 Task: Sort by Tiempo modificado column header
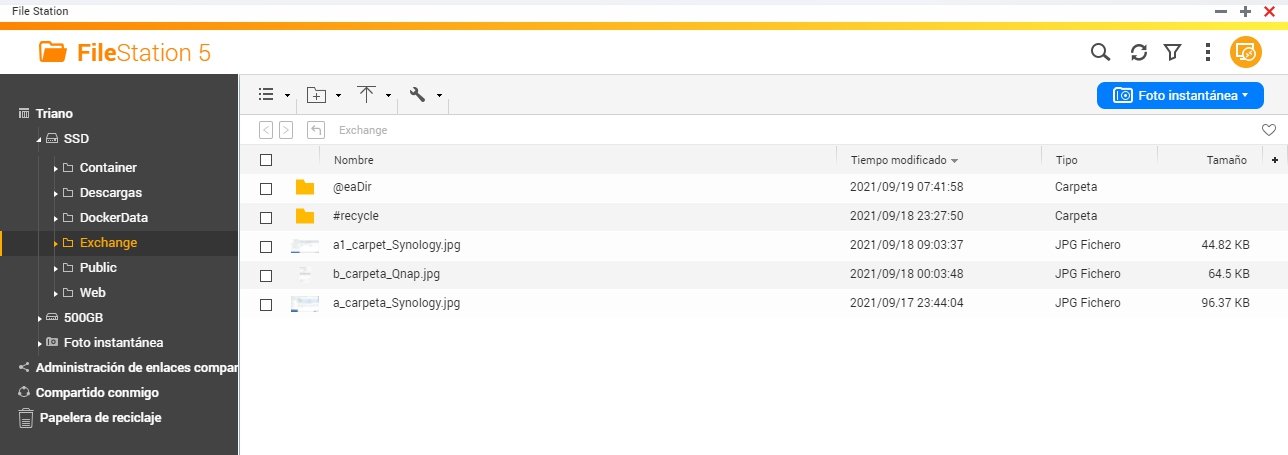click(898, 160)
